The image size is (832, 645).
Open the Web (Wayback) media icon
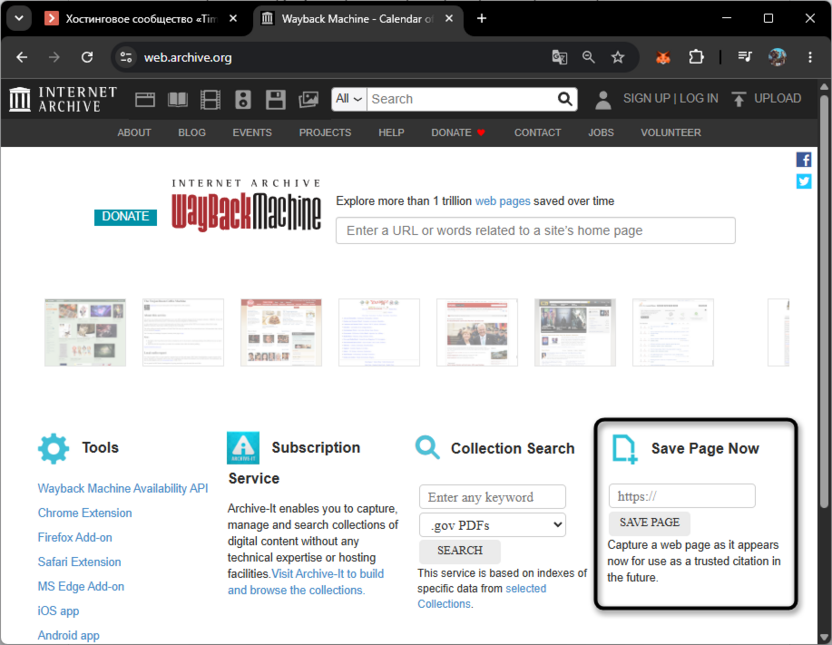coord(145,99)
